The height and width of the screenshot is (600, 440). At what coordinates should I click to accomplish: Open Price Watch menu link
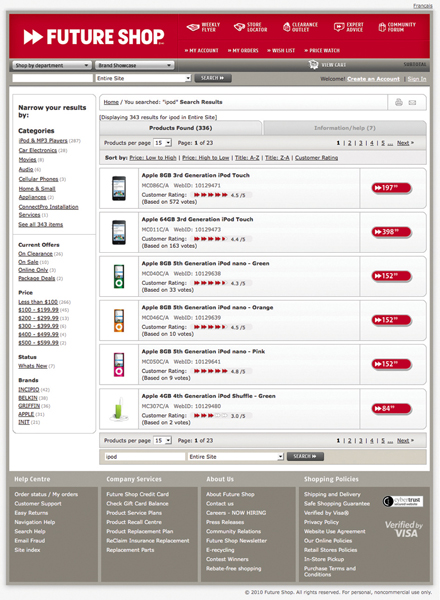322,51
